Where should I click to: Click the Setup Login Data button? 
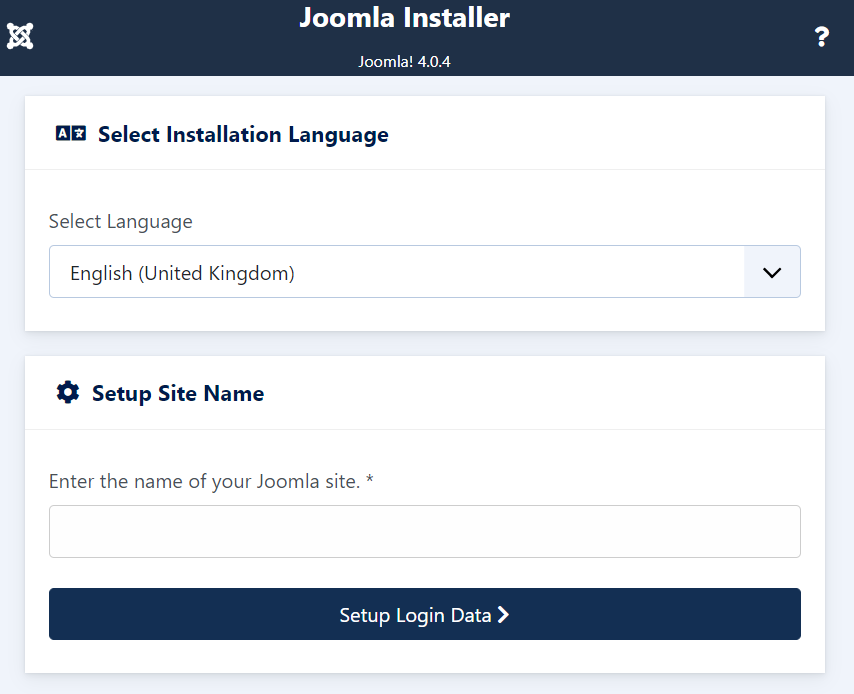click(x=425, y=614)
